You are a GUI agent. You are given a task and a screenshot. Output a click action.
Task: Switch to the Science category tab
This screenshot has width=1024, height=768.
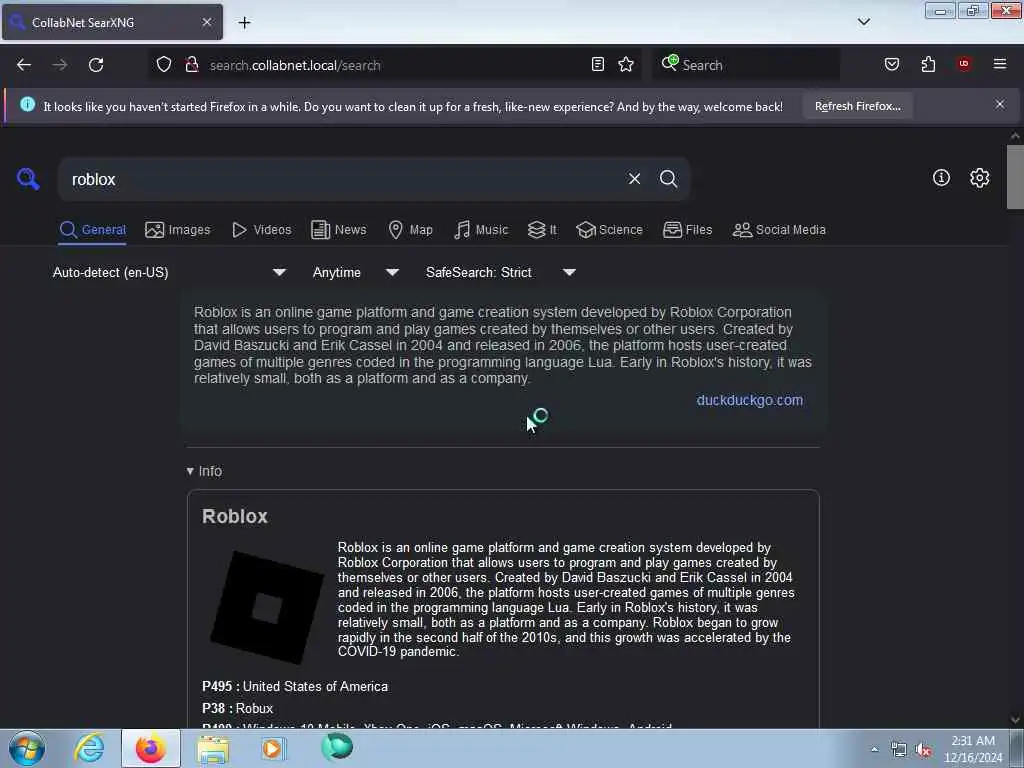(609, 230)
